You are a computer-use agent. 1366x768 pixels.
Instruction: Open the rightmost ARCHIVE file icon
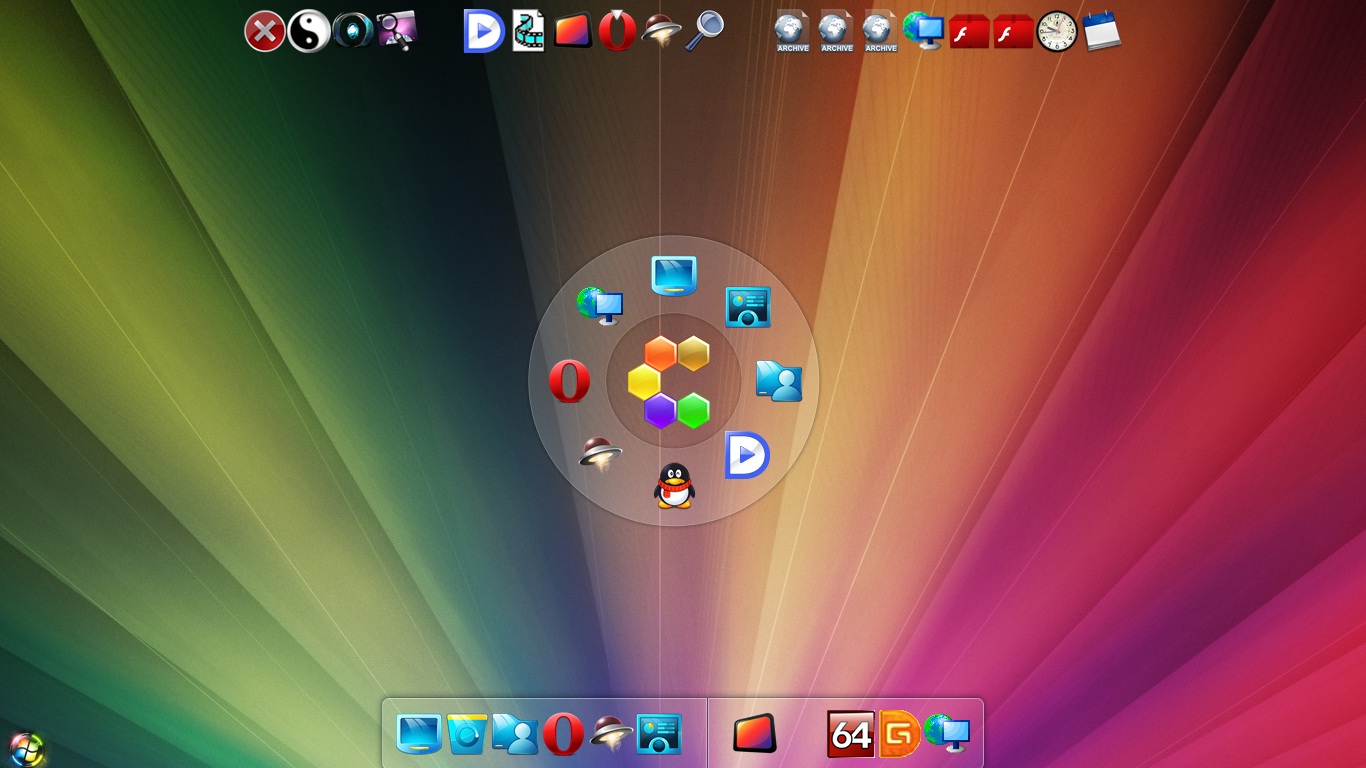tap(880, 31)
